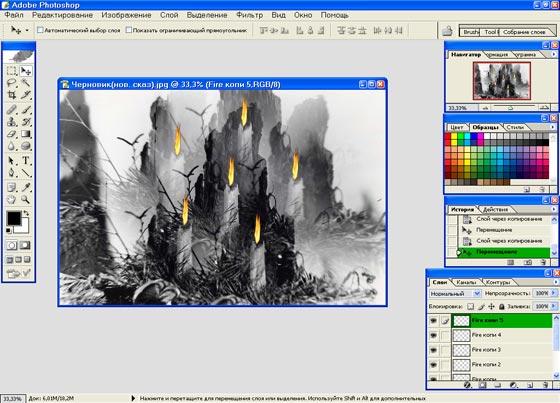The width and height of the screenshot is (560, 403).
Task: Select the History Brush tool
Action: tap(26, 121)
